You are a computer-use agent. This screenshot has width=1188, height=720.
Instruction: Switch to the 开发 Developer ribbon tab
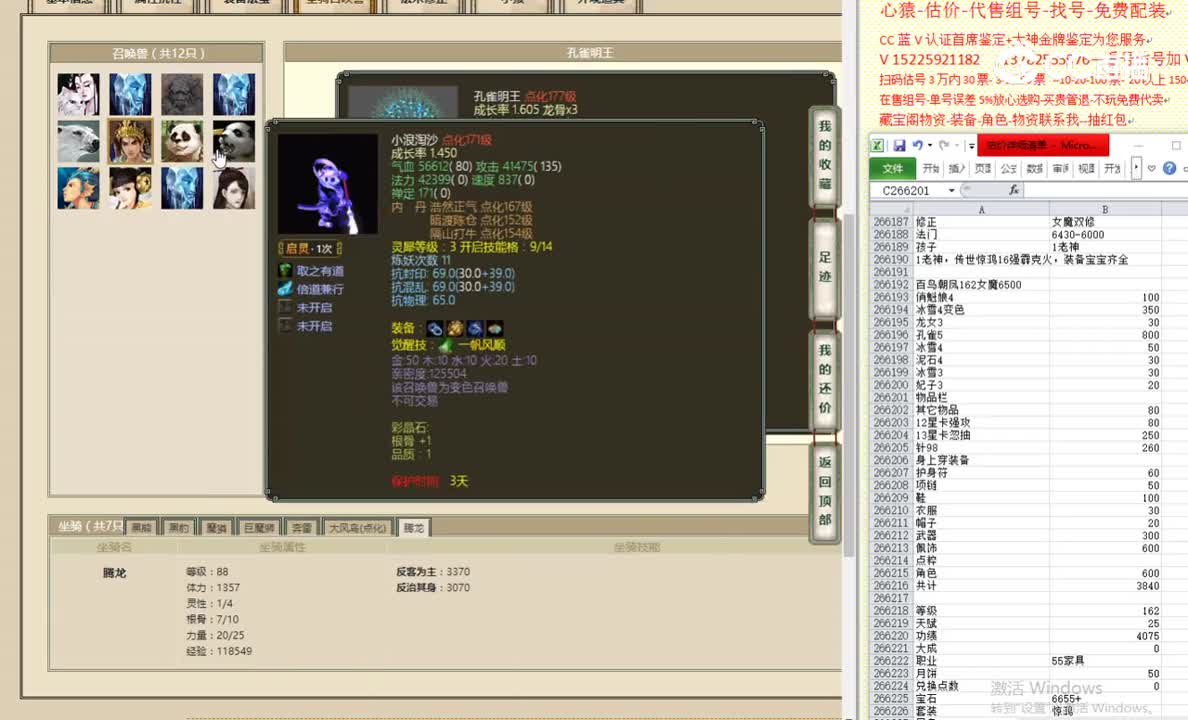1111,168
